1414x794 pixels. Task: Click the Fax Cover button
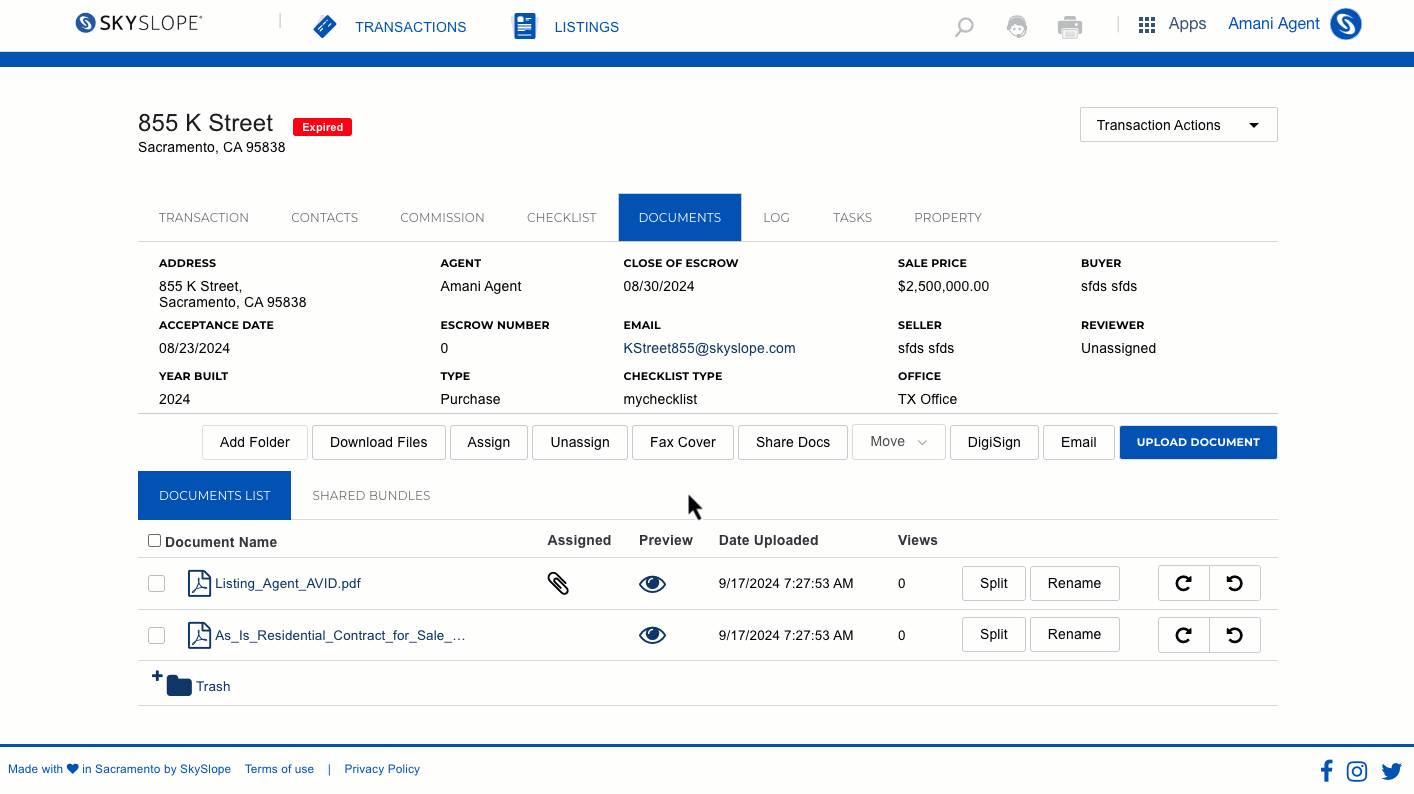point(683,442)
